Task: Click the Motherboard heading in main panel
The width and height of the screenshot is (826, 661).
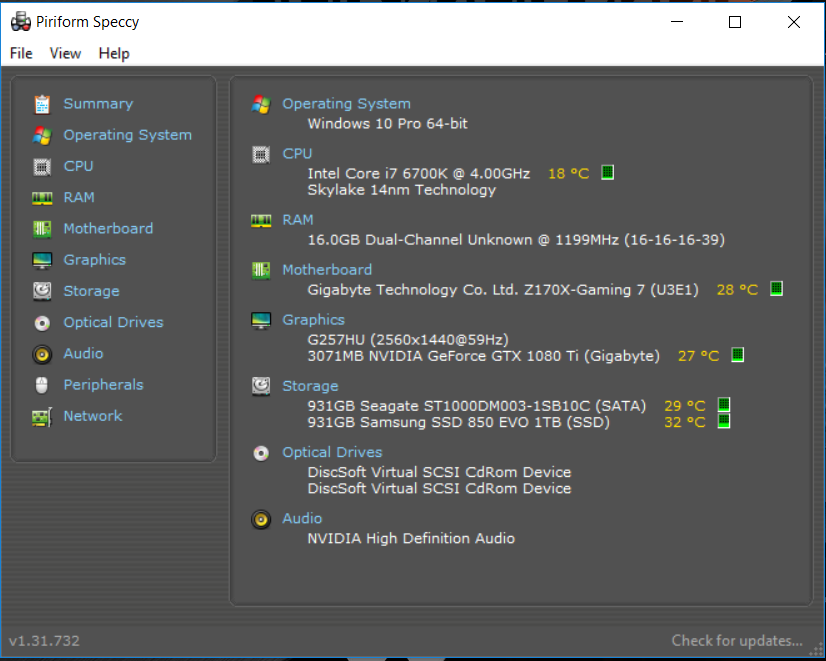Action: click(327, 270)
